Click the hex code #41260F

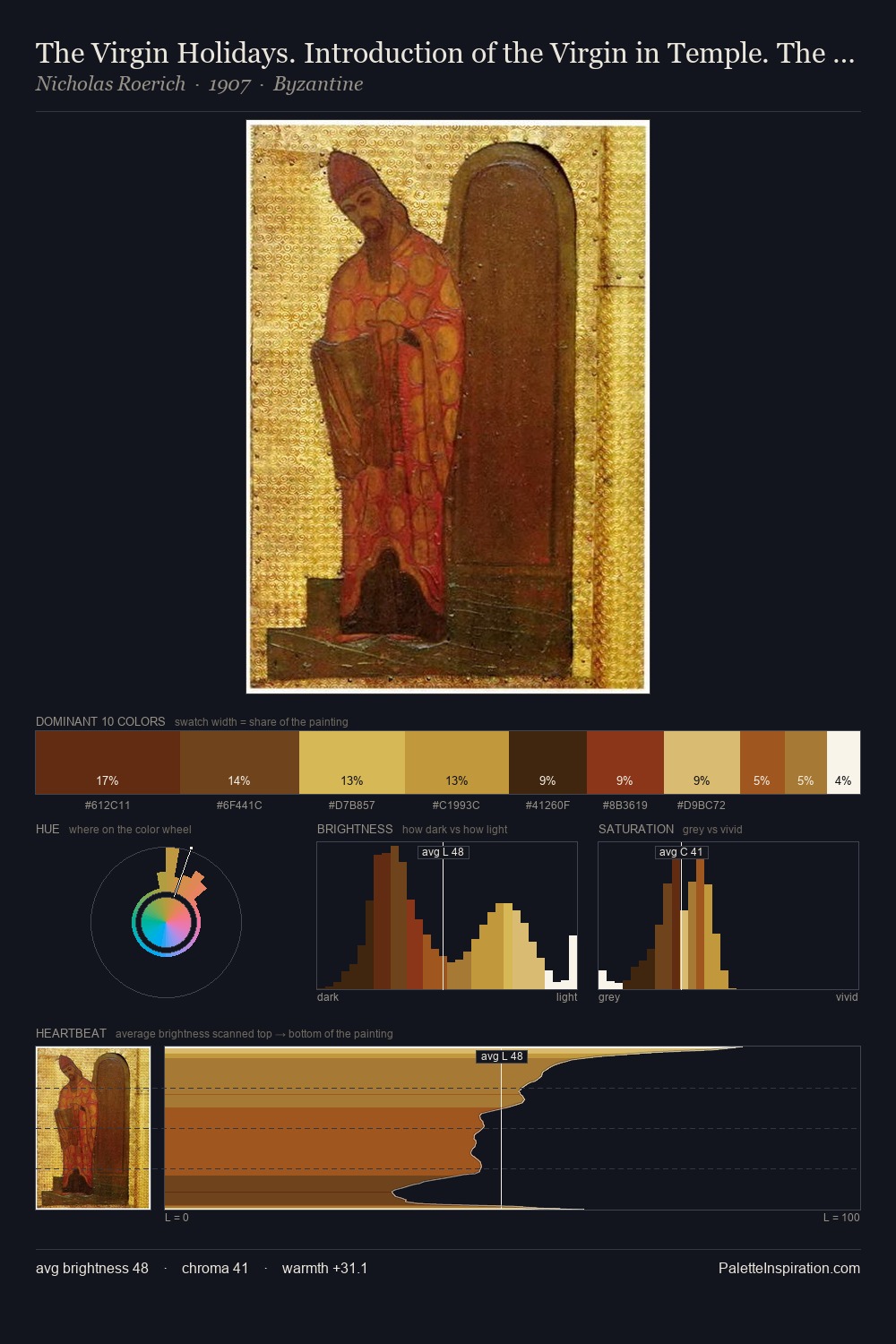[547, 806]
